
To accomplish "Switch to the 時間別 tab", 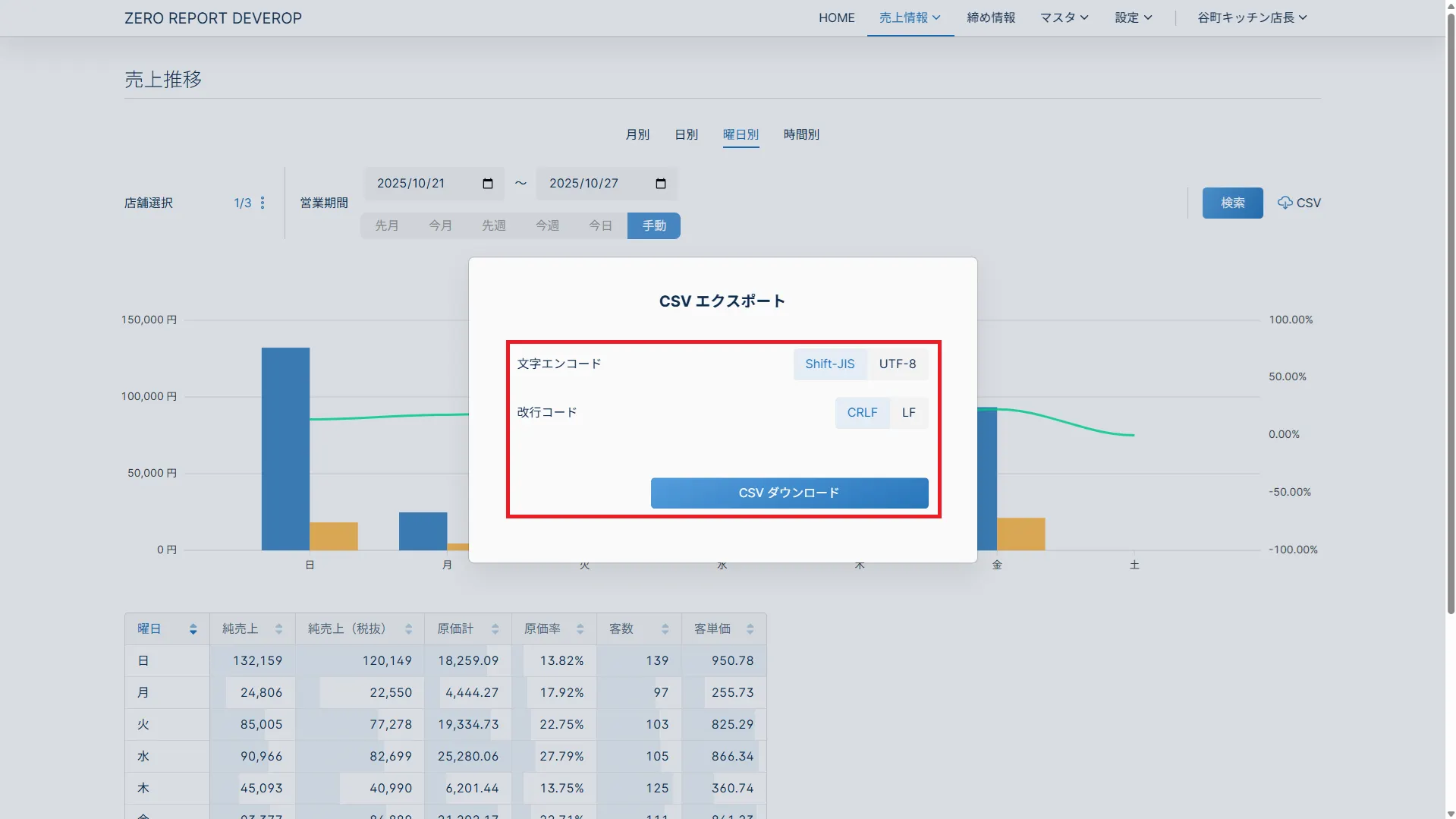I will tap(801, 134).
